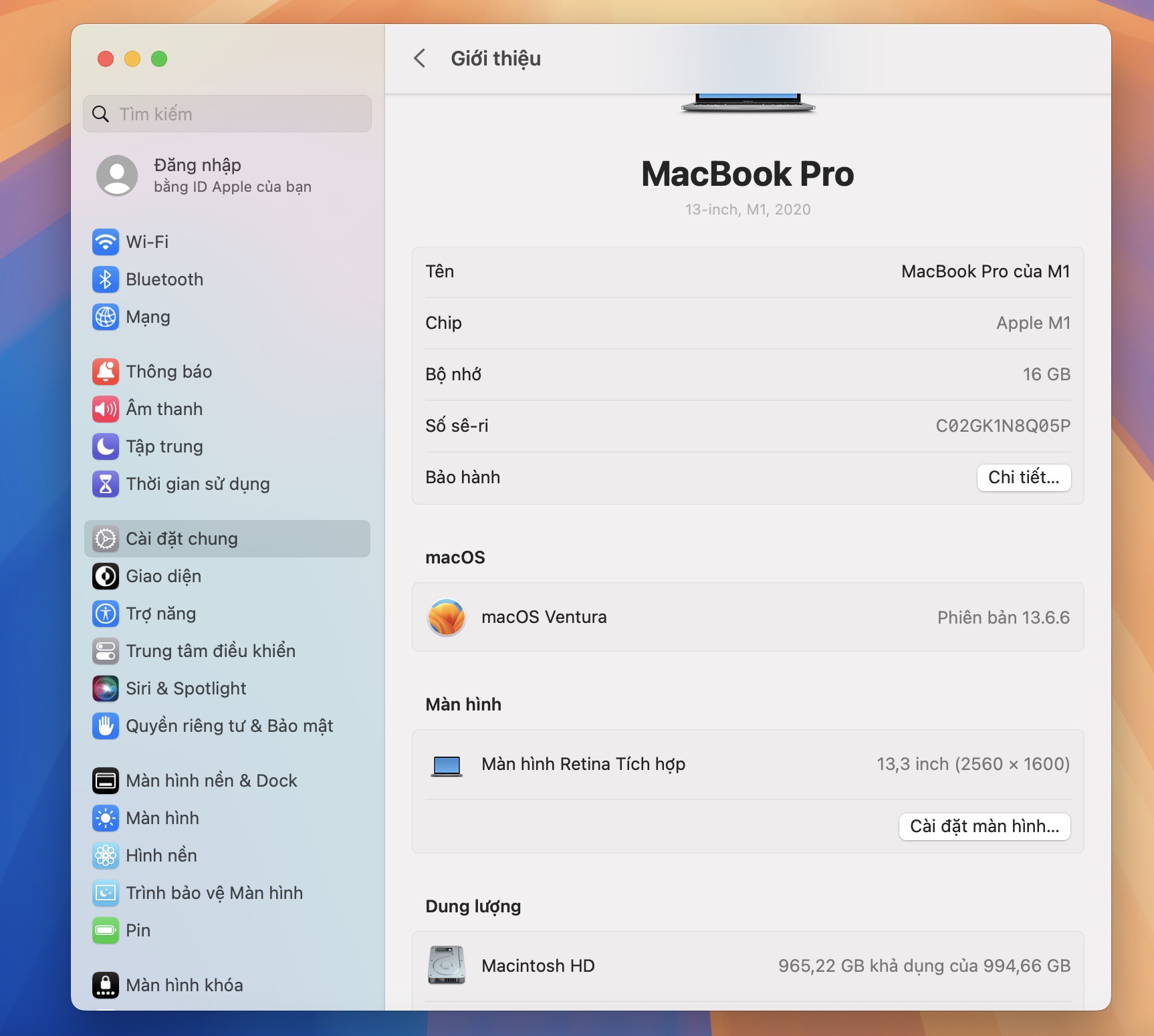
Task: Click serial number C02GK1N8Q05P
Action: coord(1003,426)
